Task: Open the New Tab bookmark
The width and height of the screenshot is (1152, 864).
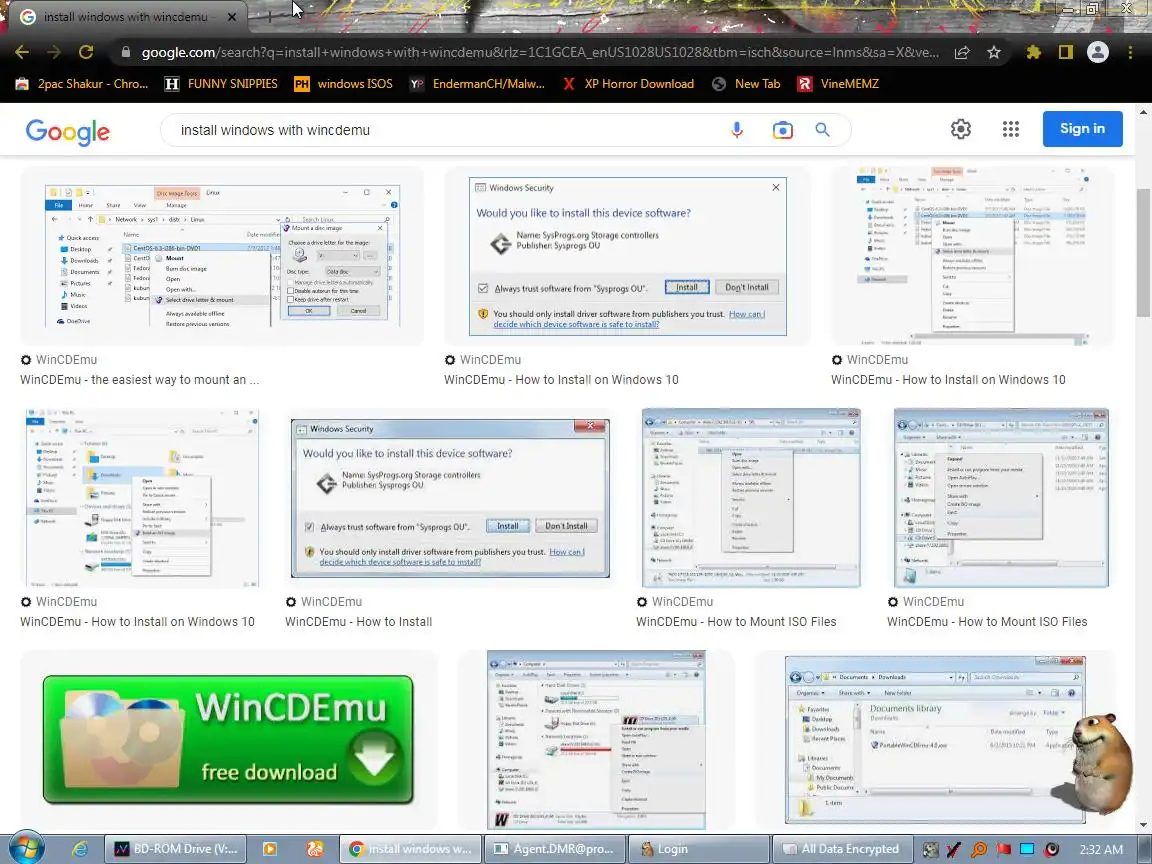Action: pos(746,84)
